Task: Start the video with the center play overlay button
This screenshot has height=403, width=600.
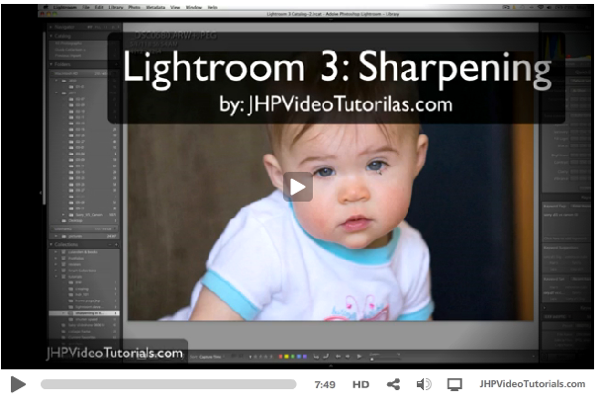Action: click(298, 187)
